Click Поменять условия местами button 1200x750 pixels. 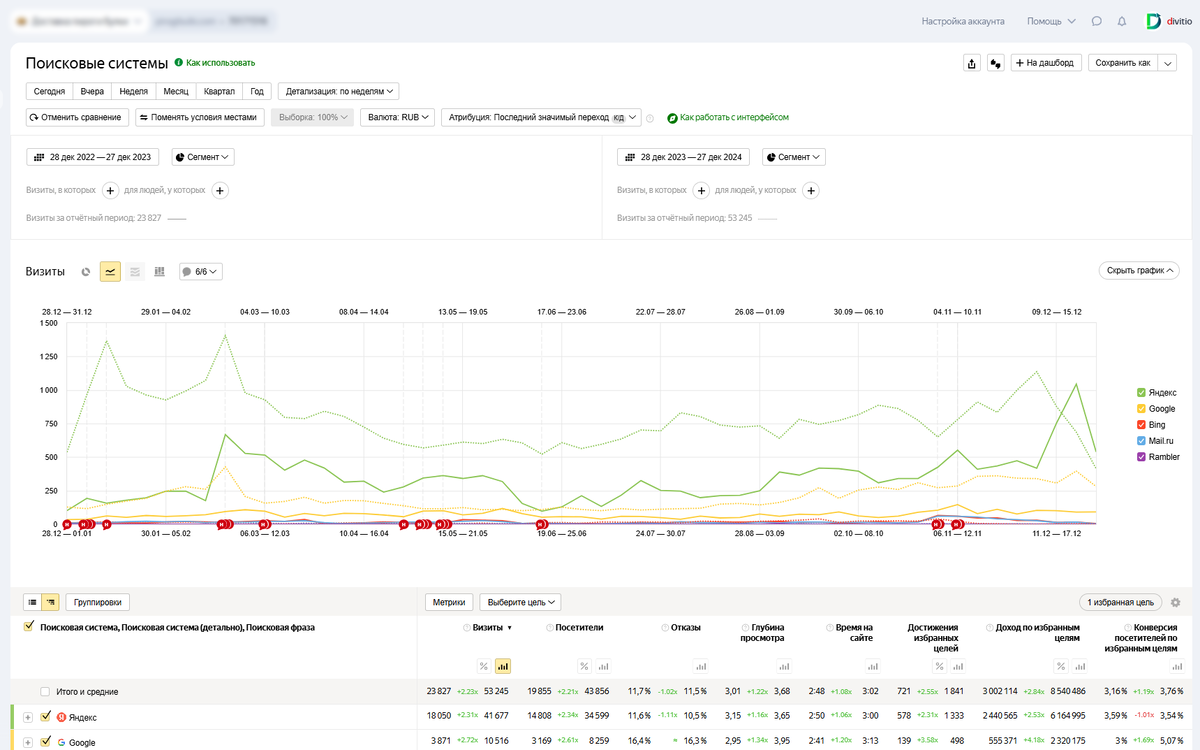[201, 117]
